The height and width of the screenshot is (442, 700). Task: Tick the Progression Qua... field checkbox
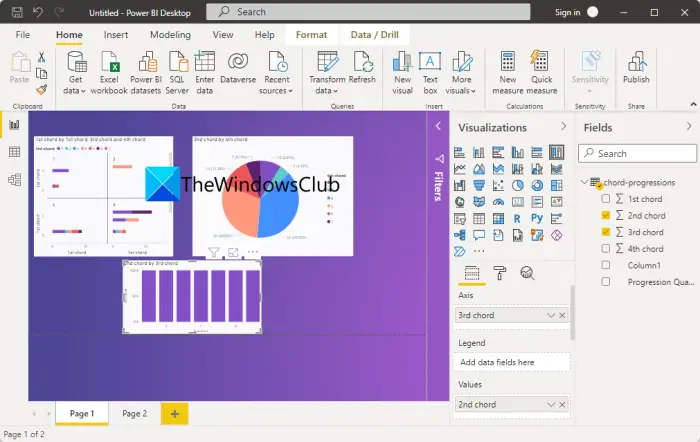tap(606, 281)
